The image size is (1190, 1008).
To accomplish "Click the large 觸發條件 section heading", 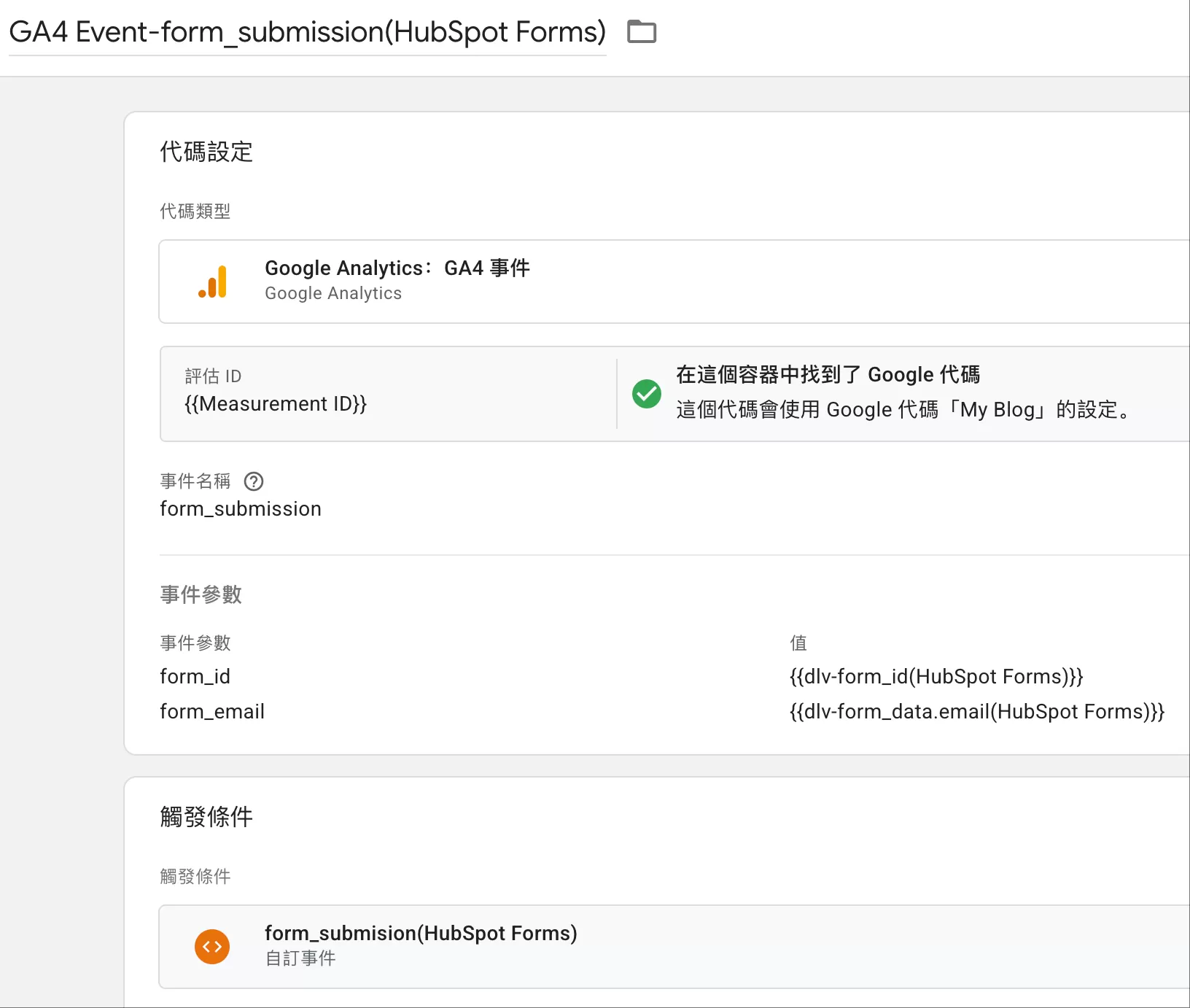I will (206, 817).
